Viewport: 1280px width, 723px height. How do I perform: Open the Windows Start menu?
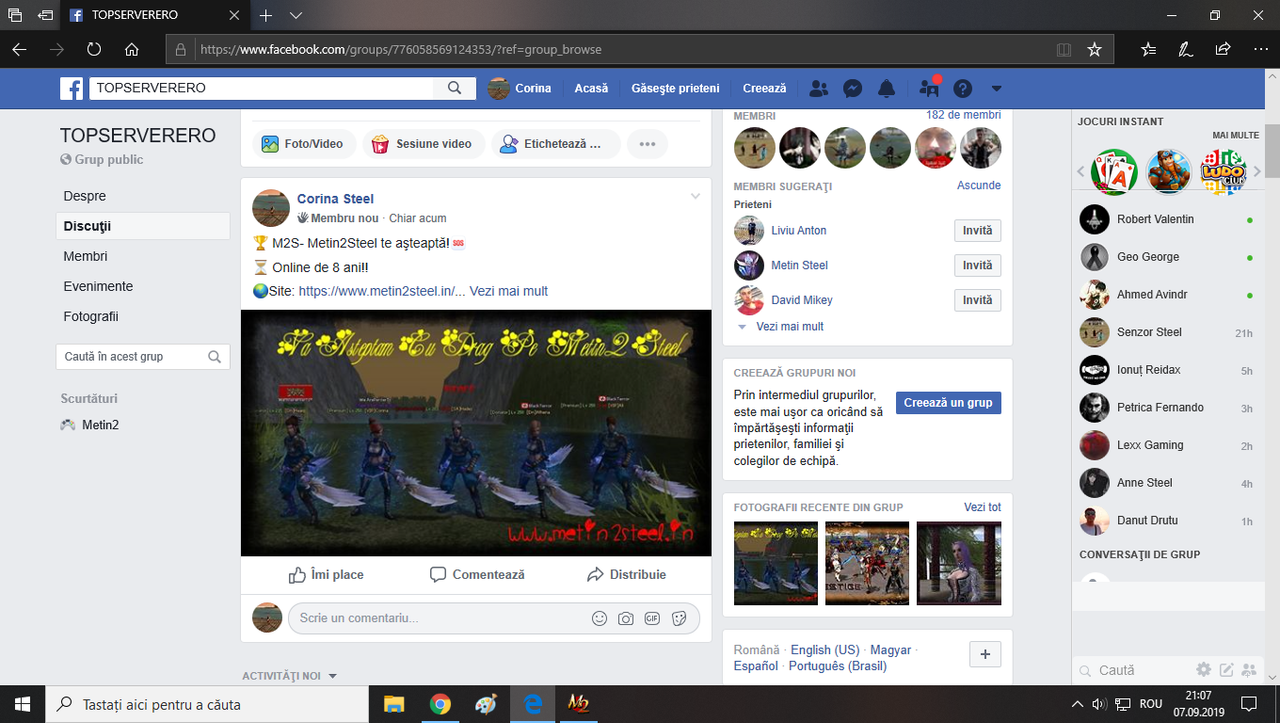23,704
